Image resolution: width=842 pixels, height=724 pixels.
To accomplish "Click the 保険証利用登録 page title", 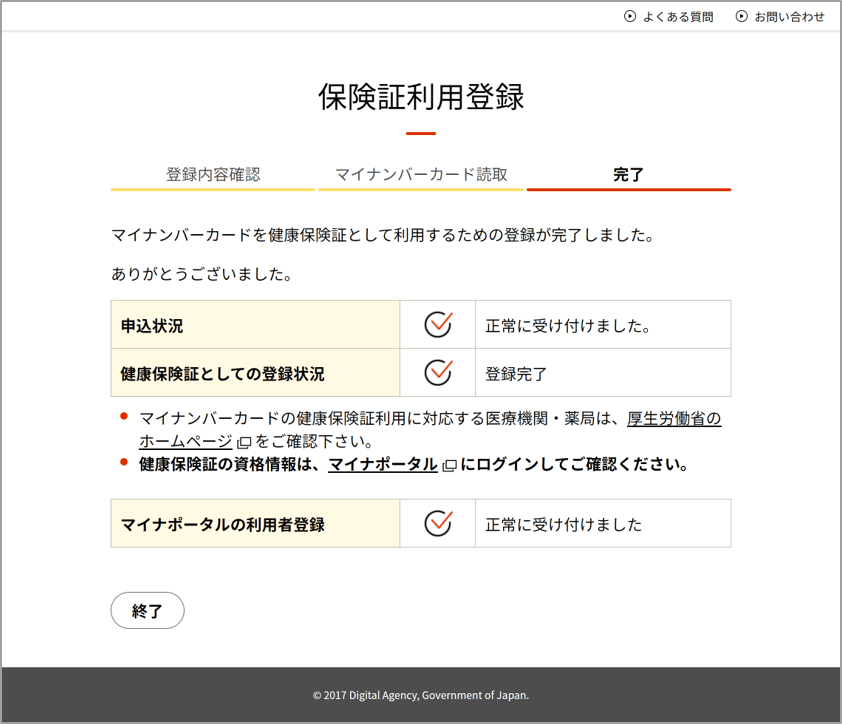I will coord(421,97).
